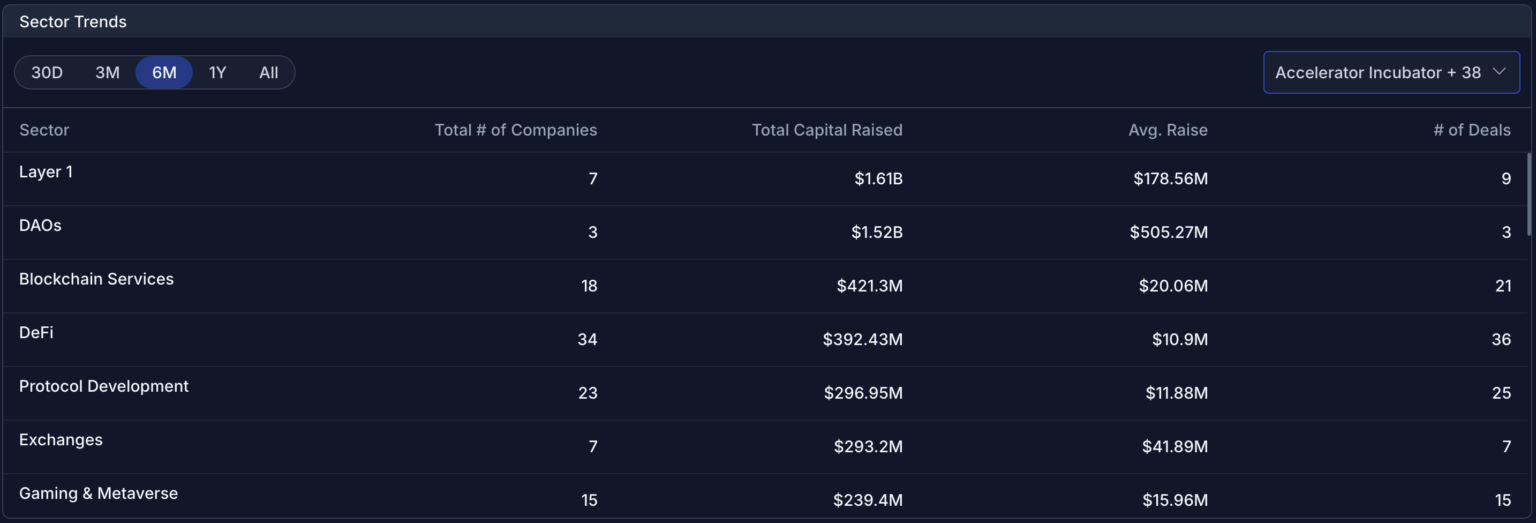Select the Blockchain Services sector

(96, 279)
